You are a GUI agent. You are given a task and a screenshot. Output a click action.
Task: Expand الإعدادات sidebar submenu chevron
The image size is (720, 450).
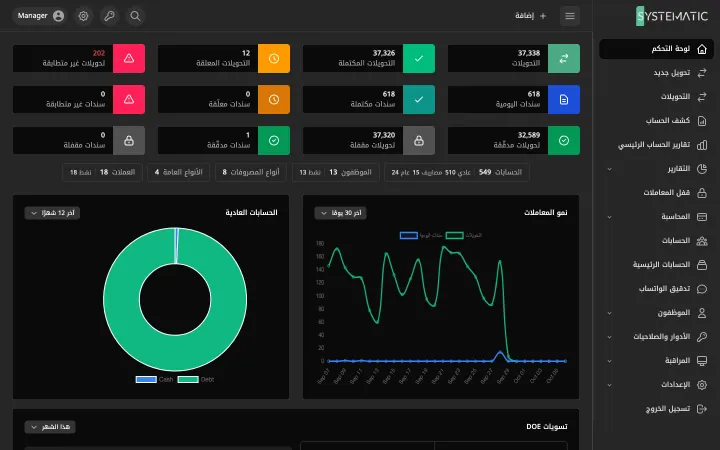[x=609, y=385]
